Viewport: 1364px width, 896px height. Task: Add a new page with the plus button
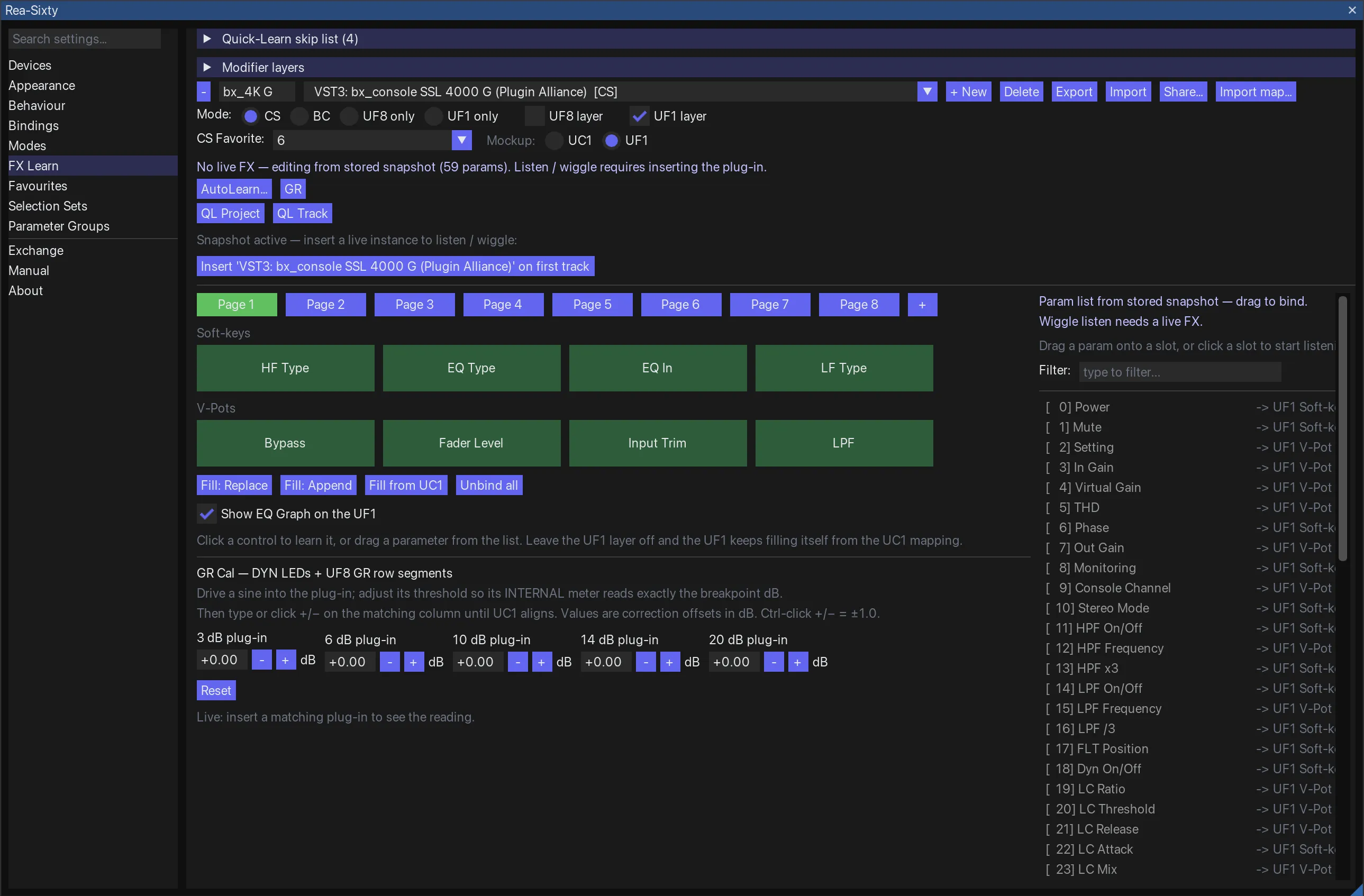[x=922, y=304]
